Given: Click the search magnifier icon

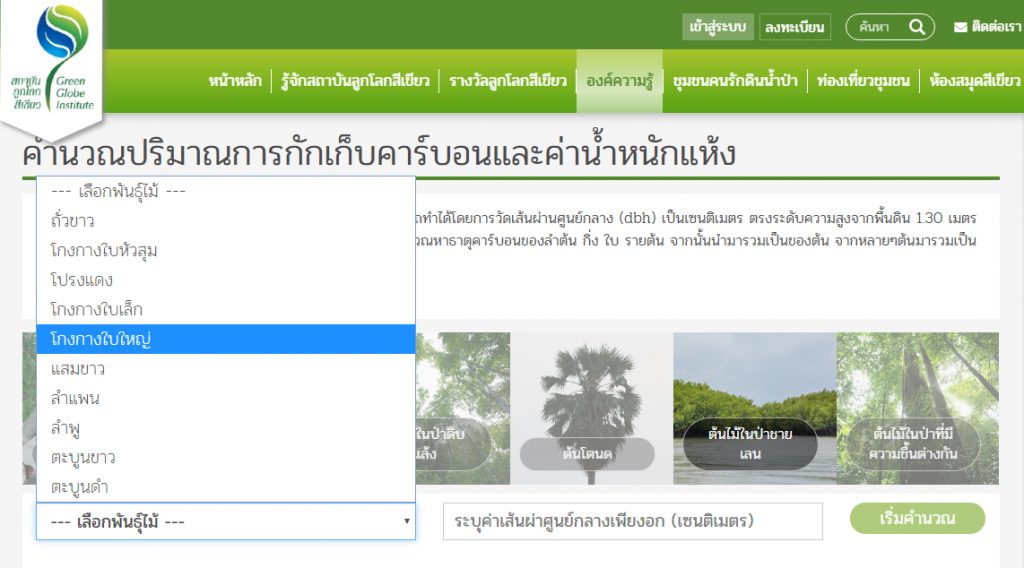Looking at the screenshot, I should 917,27.
